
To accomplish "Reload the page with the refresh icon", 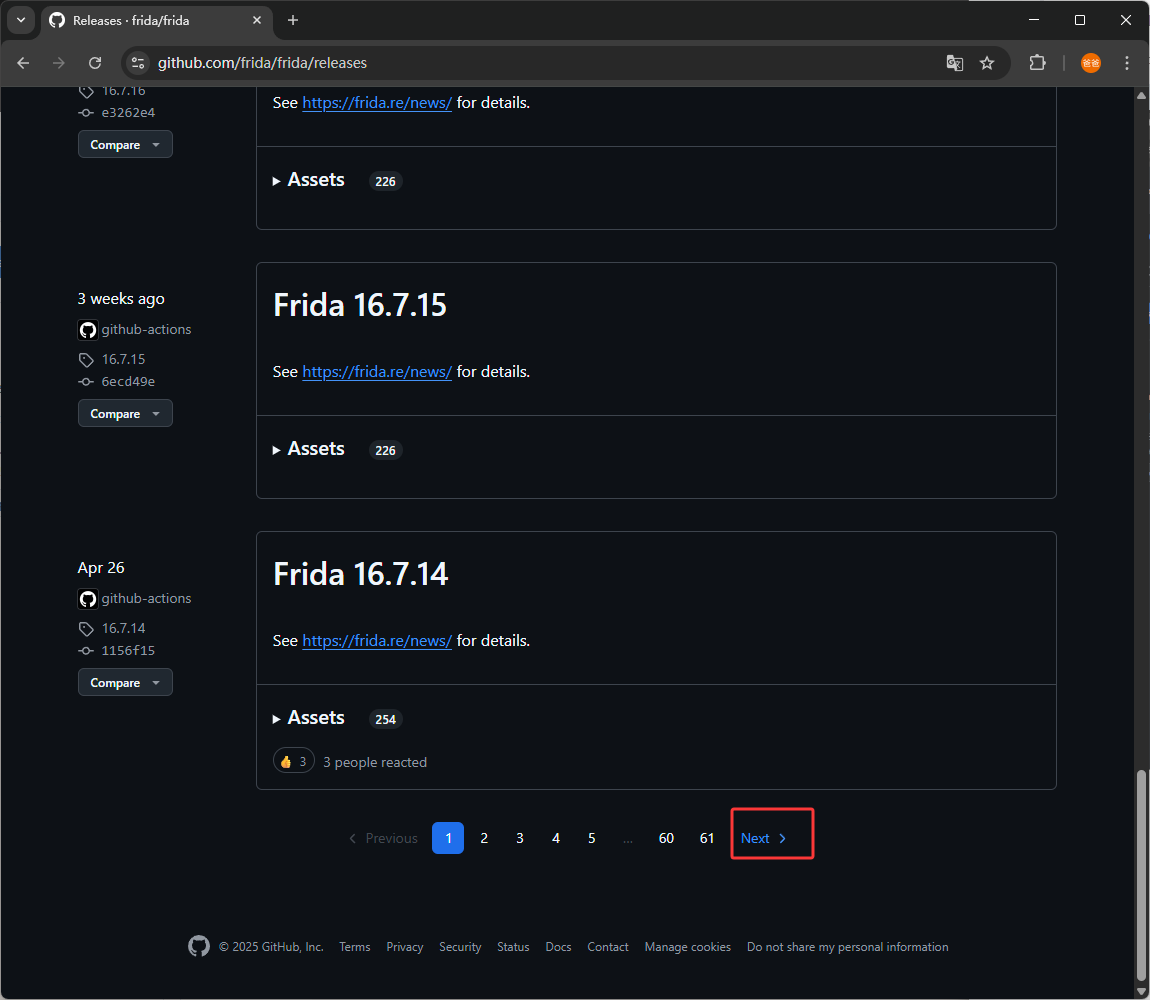I will [x=95, y=63].
